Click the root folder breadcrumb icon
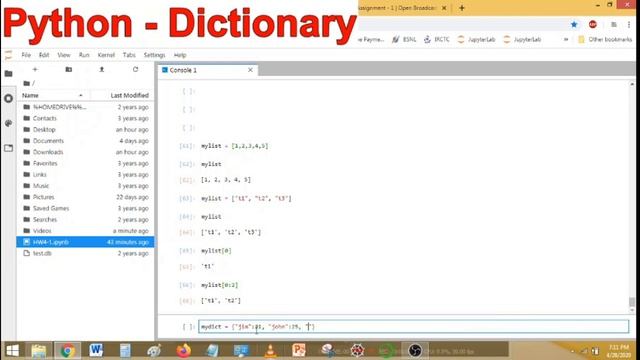The width and height of the screenshot is (640, 360). click(x=27, y=83)
